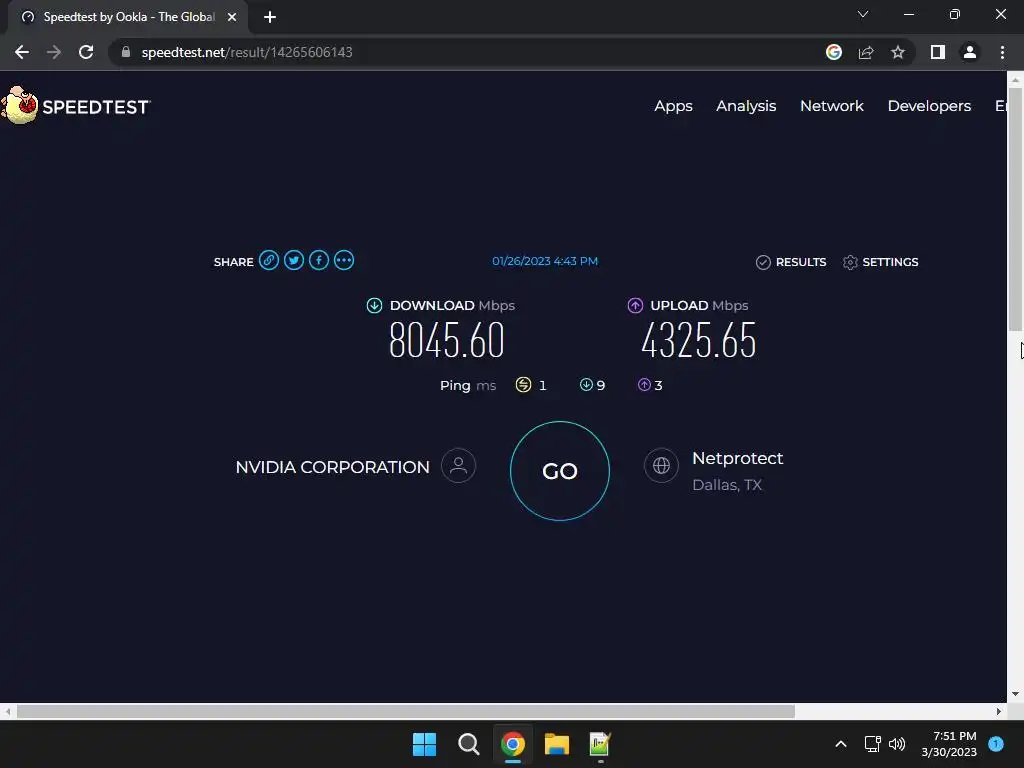Click the download arrow icon beside DOWNLOAD
Image resolution: width=1024 pixels, height=768 pixels.
(x=374, y=306)
